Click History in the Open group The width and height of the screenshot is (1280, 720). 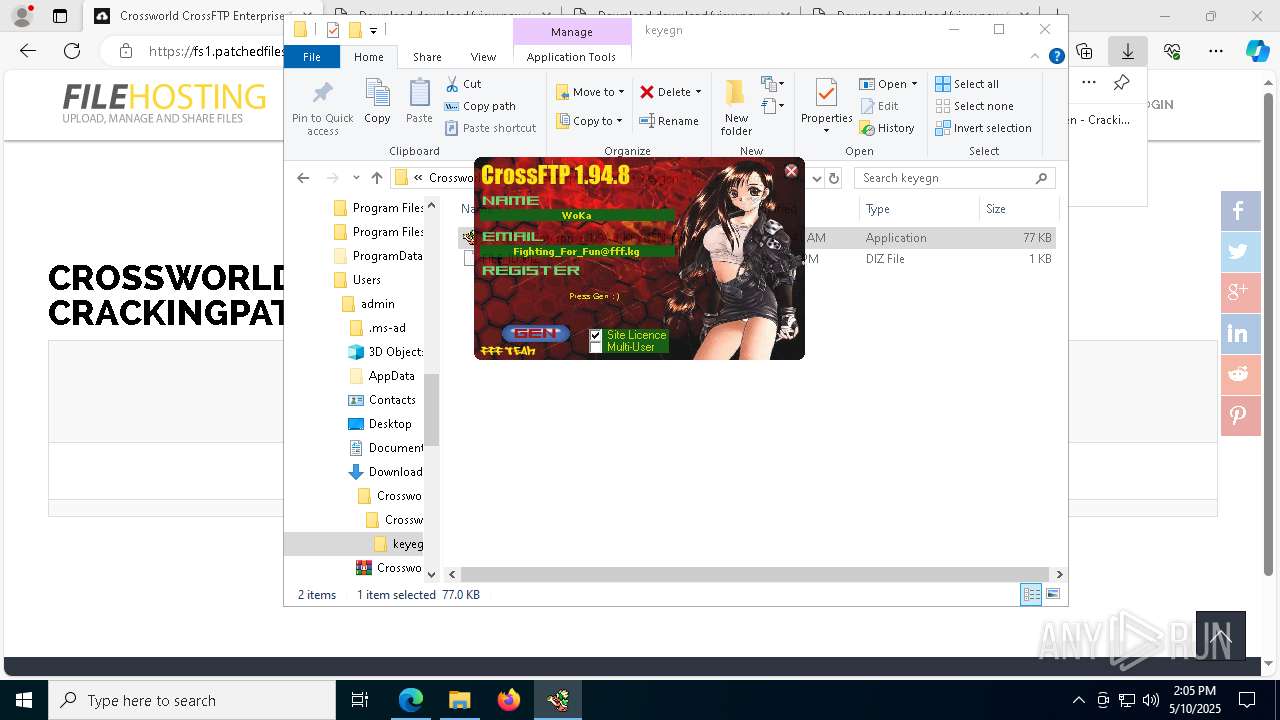(887, 128)
